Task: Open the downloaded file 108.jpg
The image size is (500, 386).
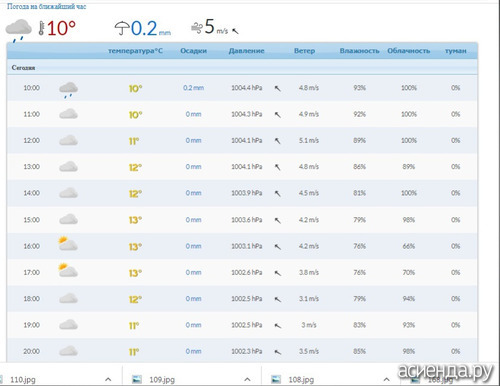Action: coord(301,379)
